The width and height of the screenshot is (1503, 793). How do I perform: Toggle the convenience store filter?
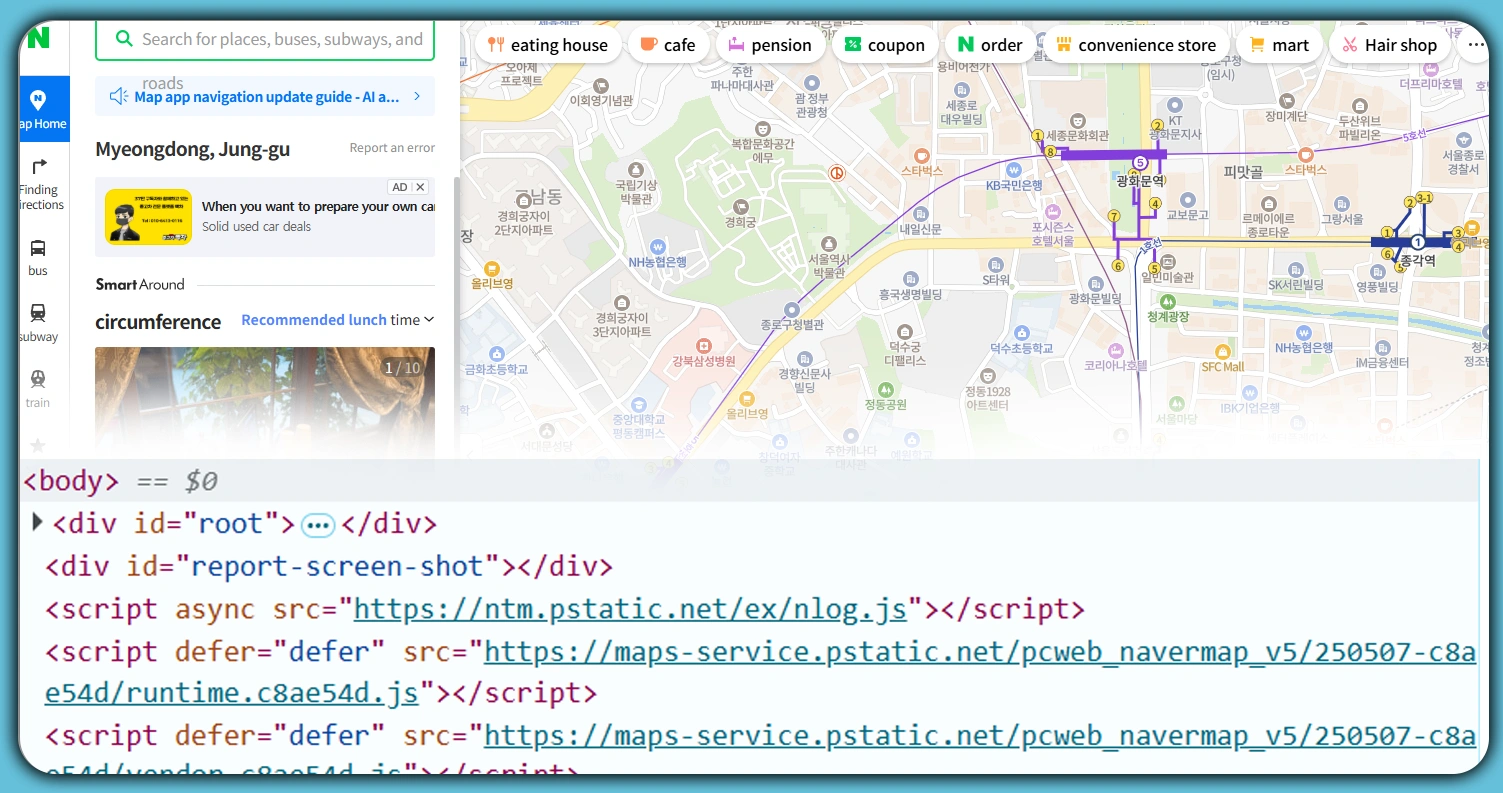(x=1136, y=44)
